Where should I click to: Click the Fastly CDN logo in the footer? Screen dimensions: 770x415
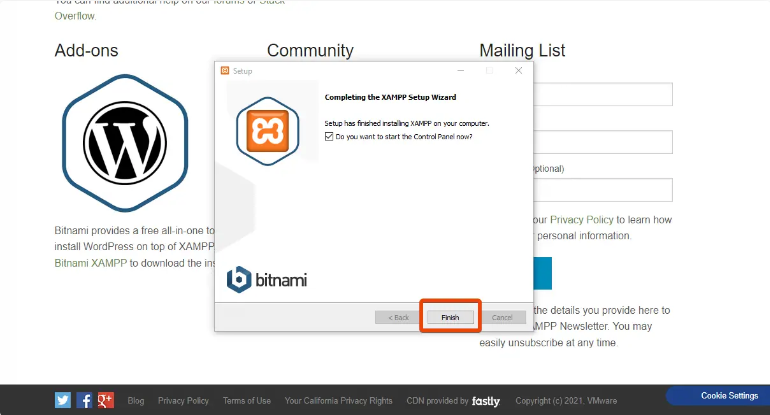pyautogui.click(x=486, y=401)
